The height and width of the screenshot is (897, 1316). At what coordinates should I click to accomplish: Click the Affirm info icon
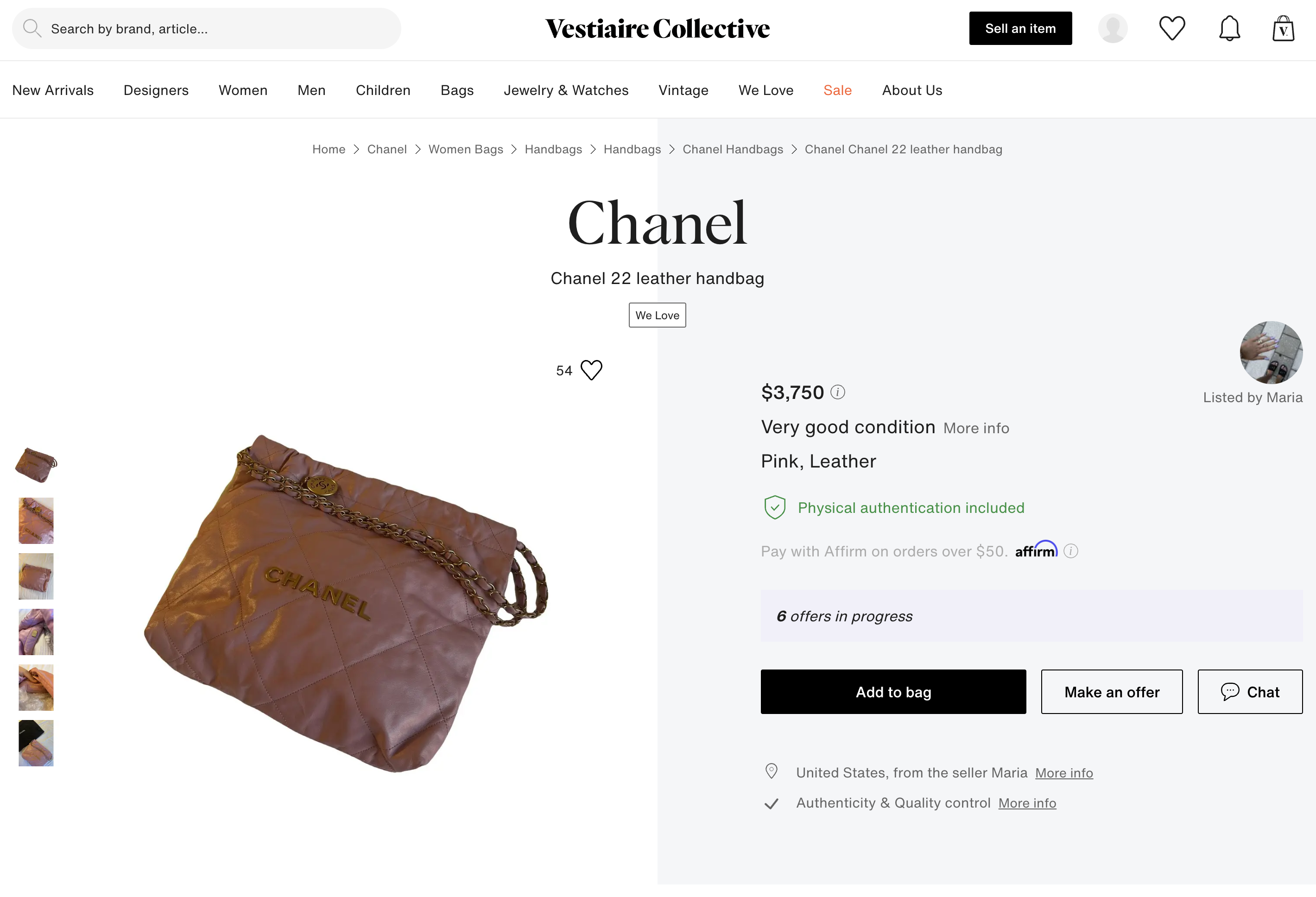coord(1071,550)
